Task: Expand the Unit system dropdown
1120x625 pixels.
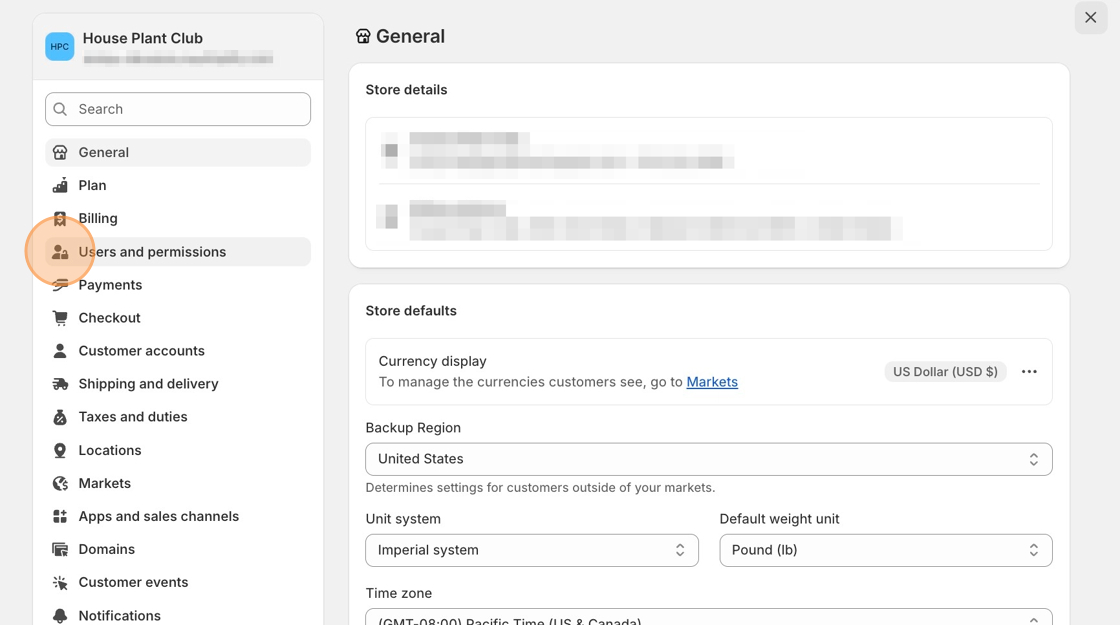Action: click(x=531, y=550)
